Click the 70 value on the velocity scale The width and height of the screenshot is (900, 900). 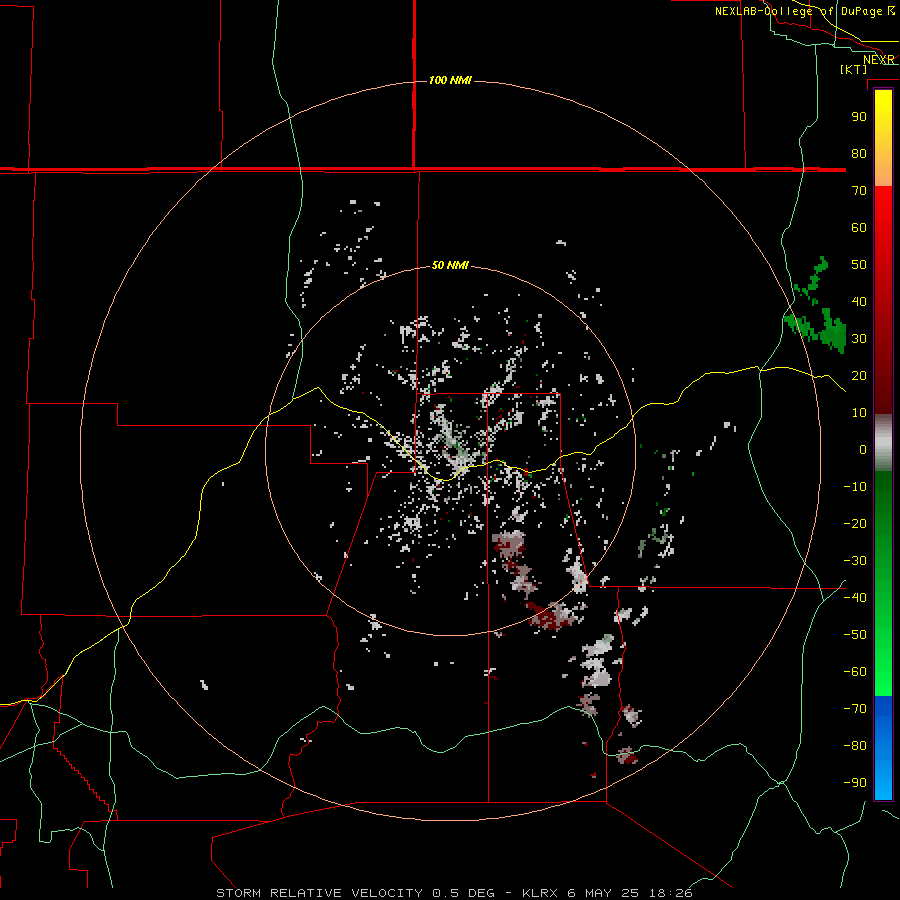(859, 191)
